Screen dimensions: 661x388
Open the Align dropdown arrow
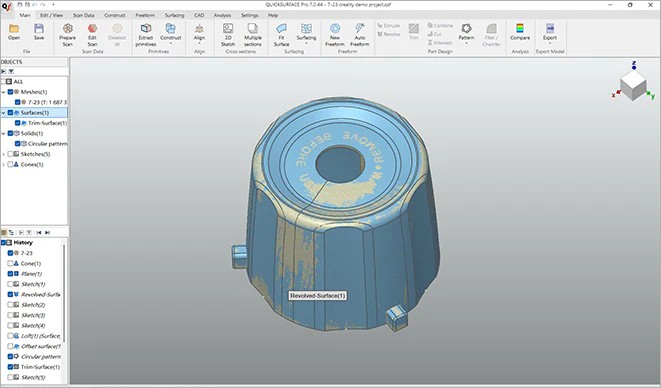[199, 43]
